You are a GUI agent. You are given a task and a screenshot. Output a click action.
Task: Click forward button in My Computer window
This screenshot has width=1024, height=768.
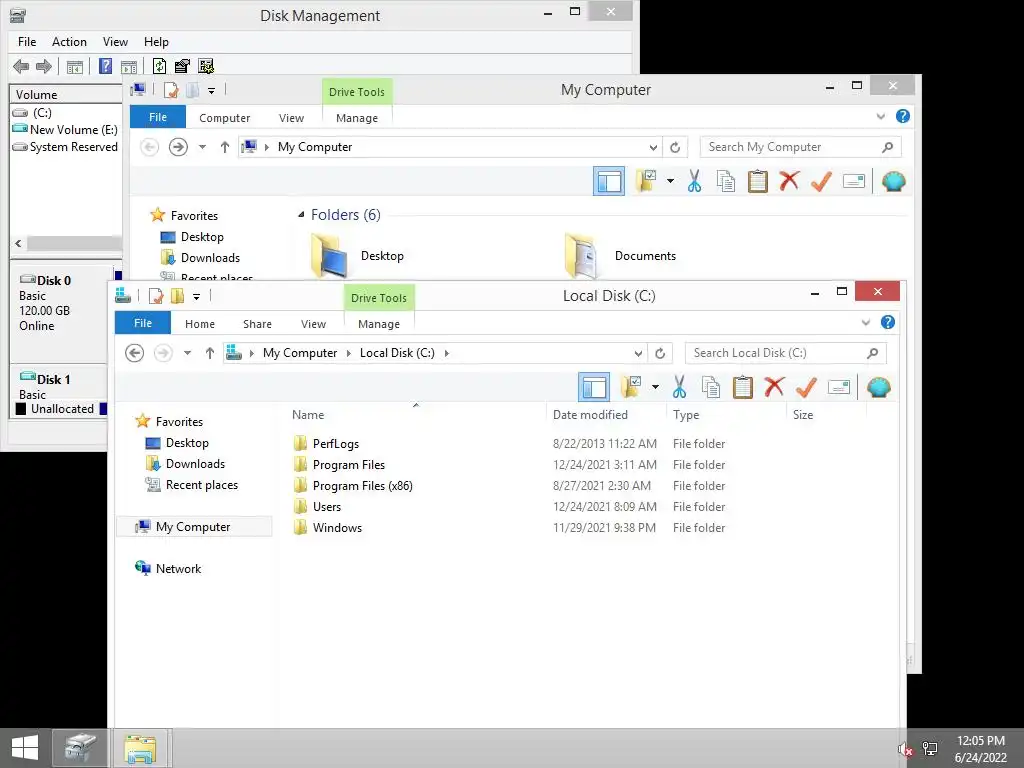(x=178, y=147)
